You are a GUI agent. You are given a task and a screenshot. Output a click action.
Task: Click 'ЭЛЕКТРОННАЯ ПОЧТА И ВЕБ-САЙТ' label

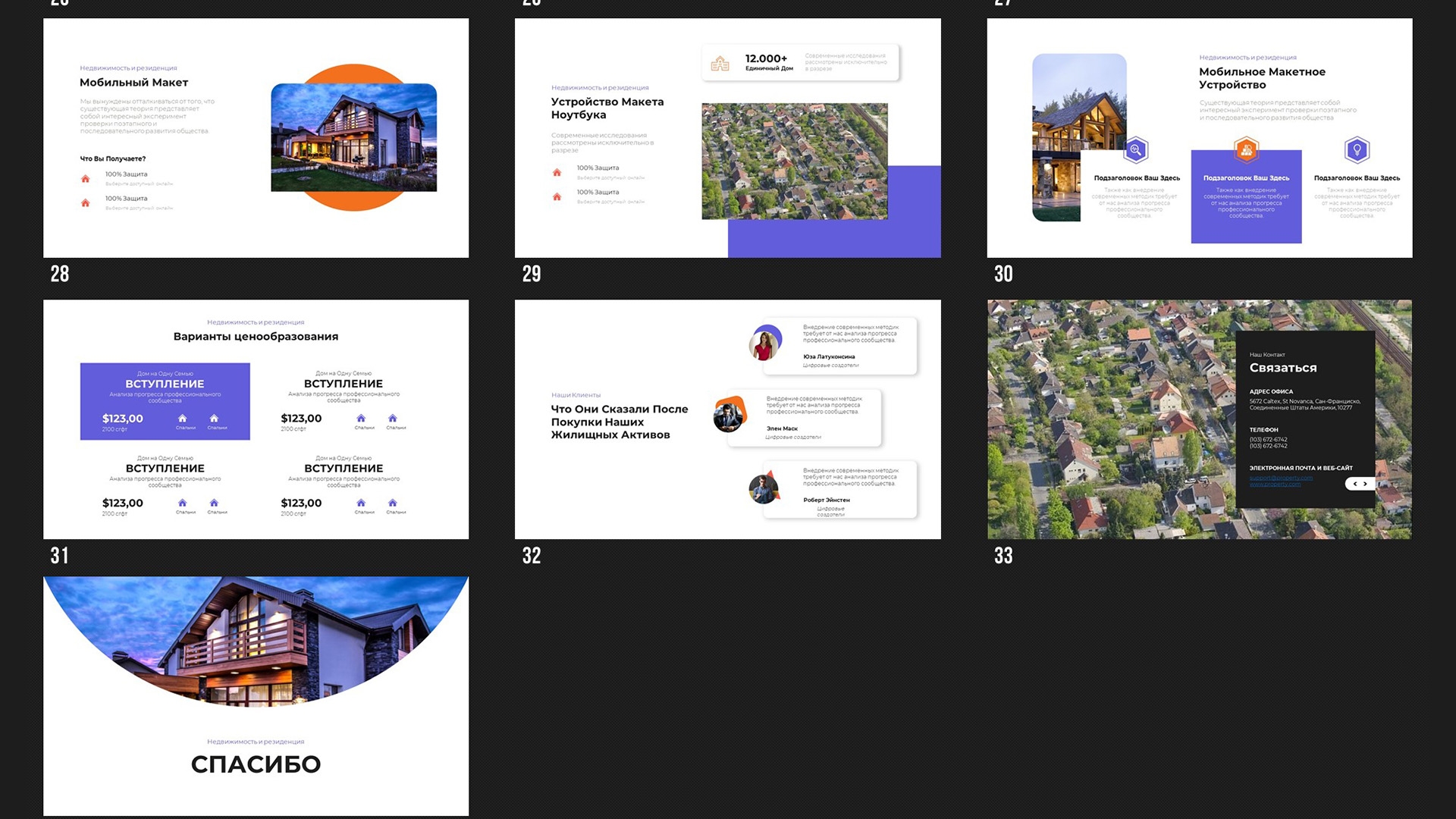tap(1301, 468)
